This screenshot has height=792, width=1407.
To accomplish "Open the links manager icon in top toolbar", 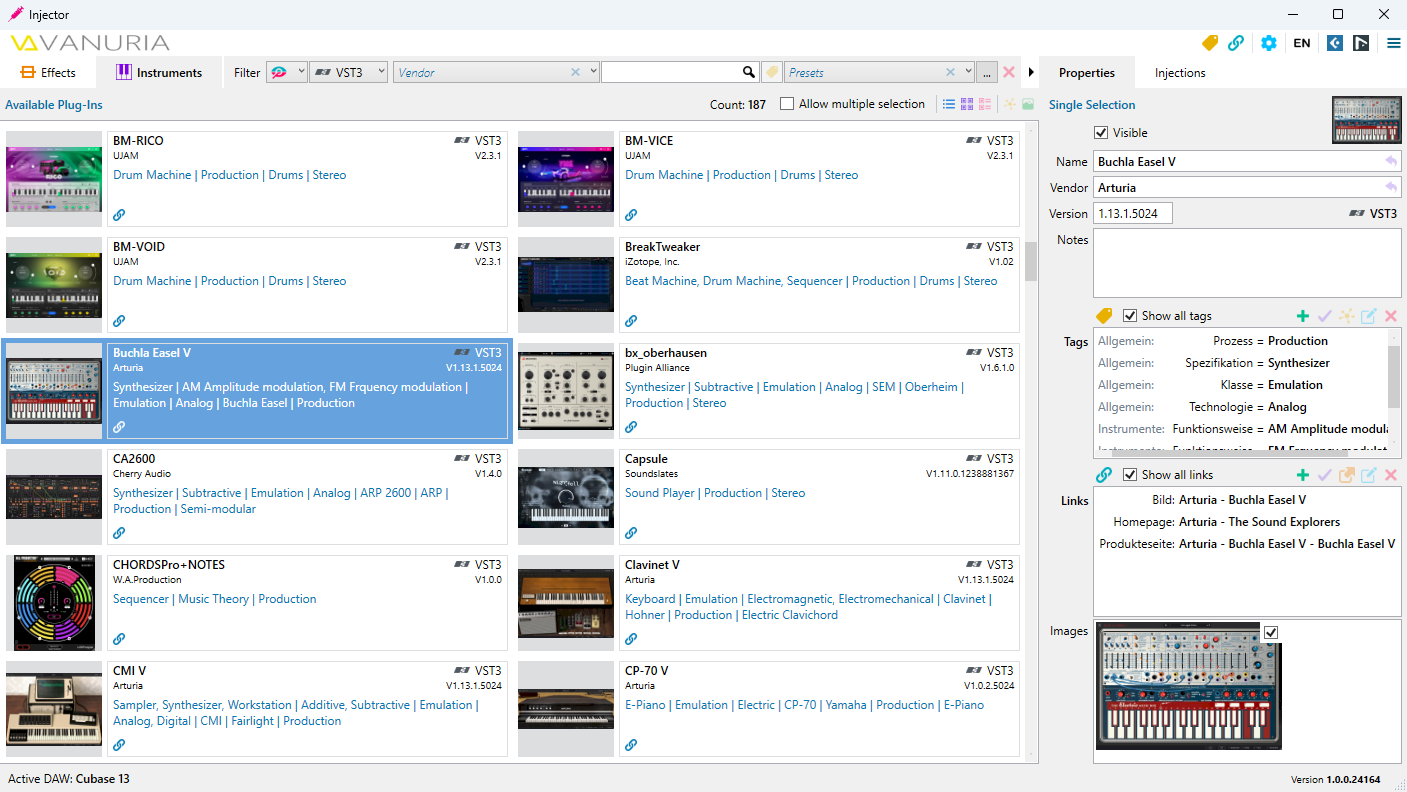I will [1237, 43].
